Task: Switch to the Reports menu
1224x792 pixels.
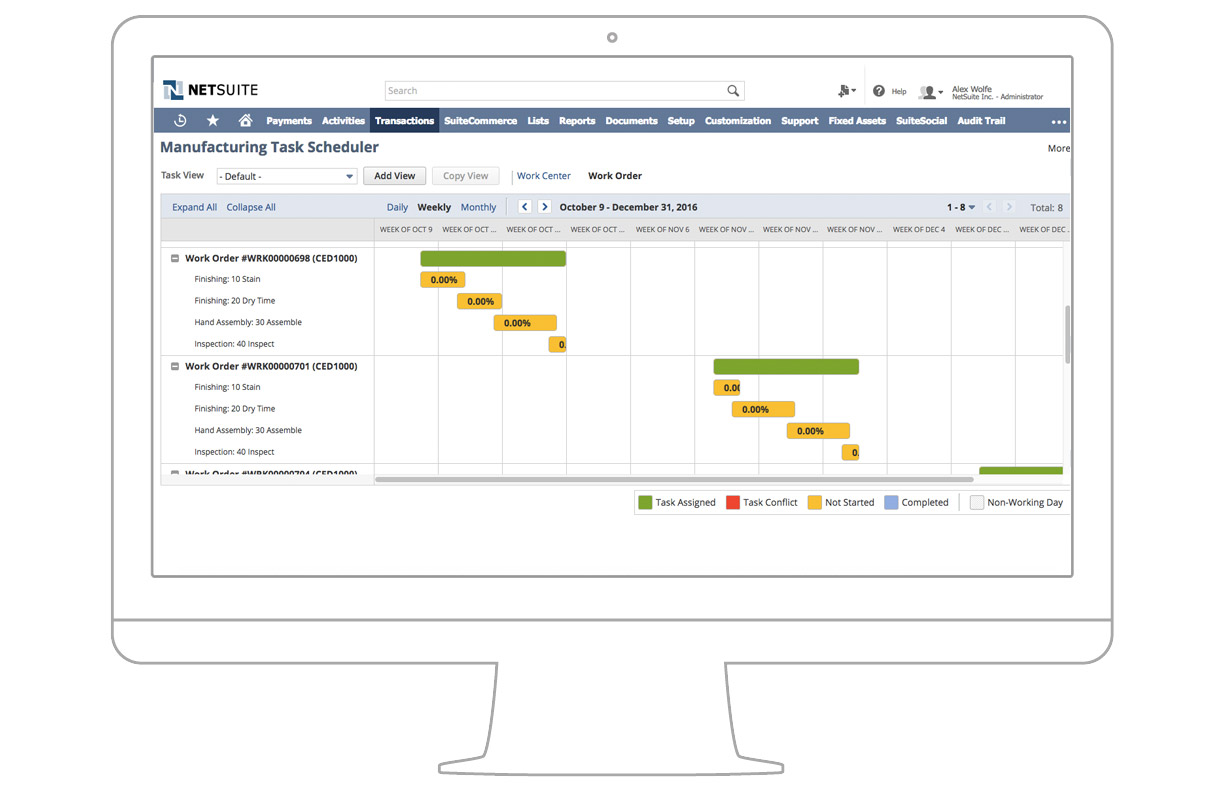Action: click(577, 120)
